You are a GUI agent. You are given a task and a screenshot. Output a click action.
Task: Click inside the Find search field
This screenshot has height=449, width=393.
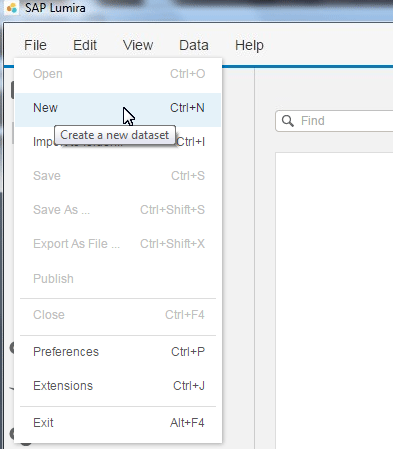pos(334,121)
